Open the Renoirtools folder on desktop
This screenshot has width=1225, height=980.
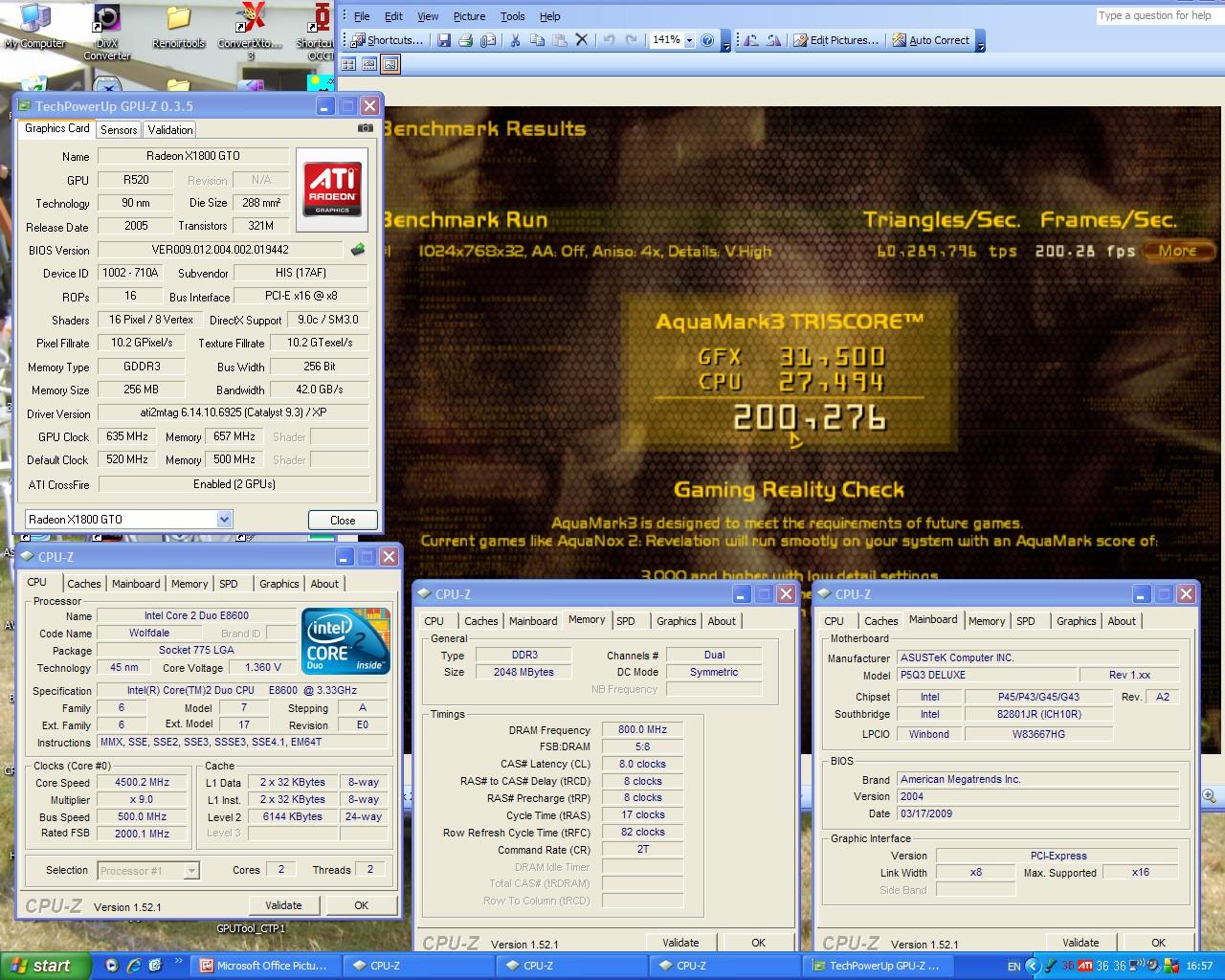pos(178,27)
